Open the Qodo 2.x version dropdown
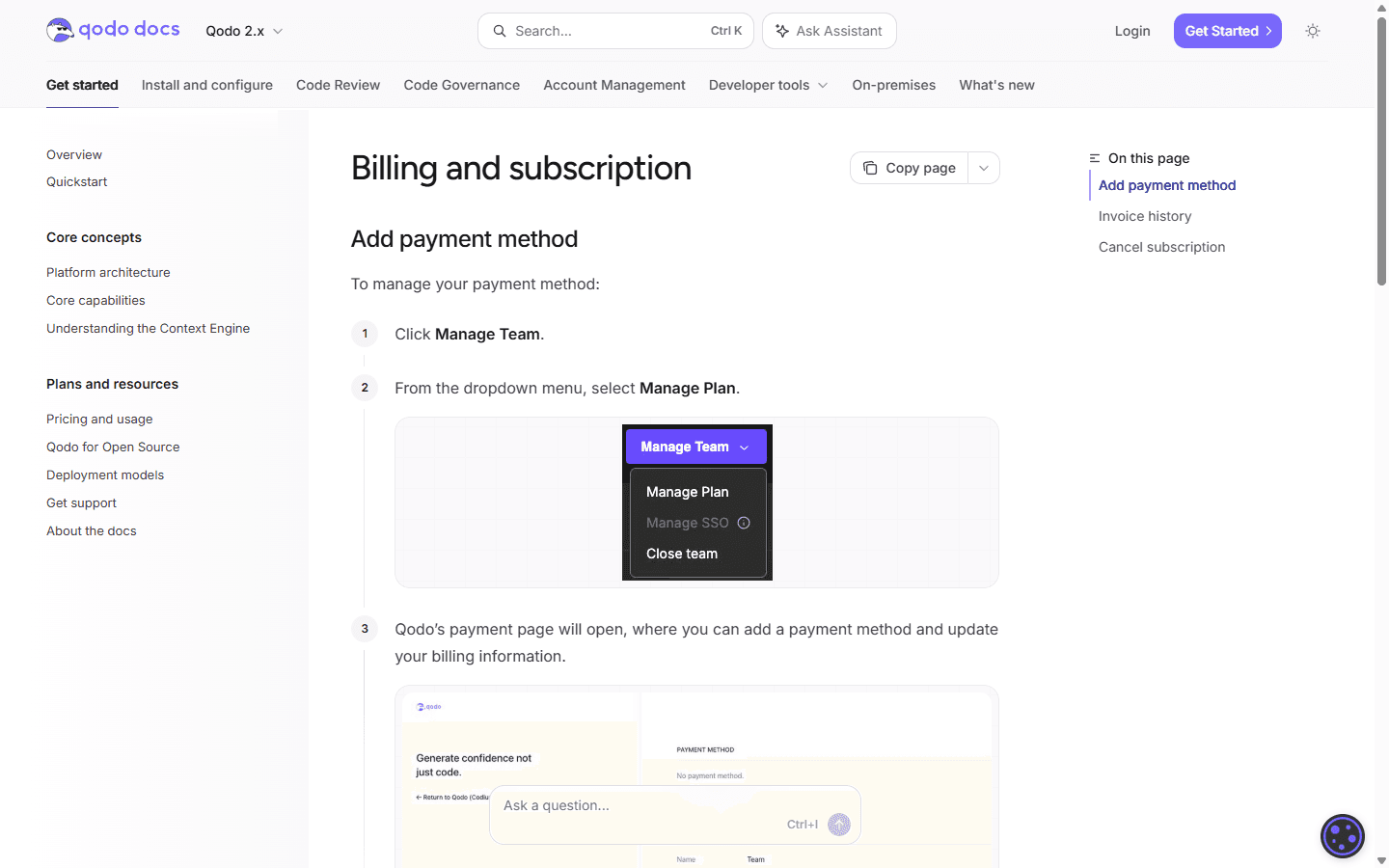The width and height of the screenshot is (1389, 868). pyautogui.click(x=244, y=31)
